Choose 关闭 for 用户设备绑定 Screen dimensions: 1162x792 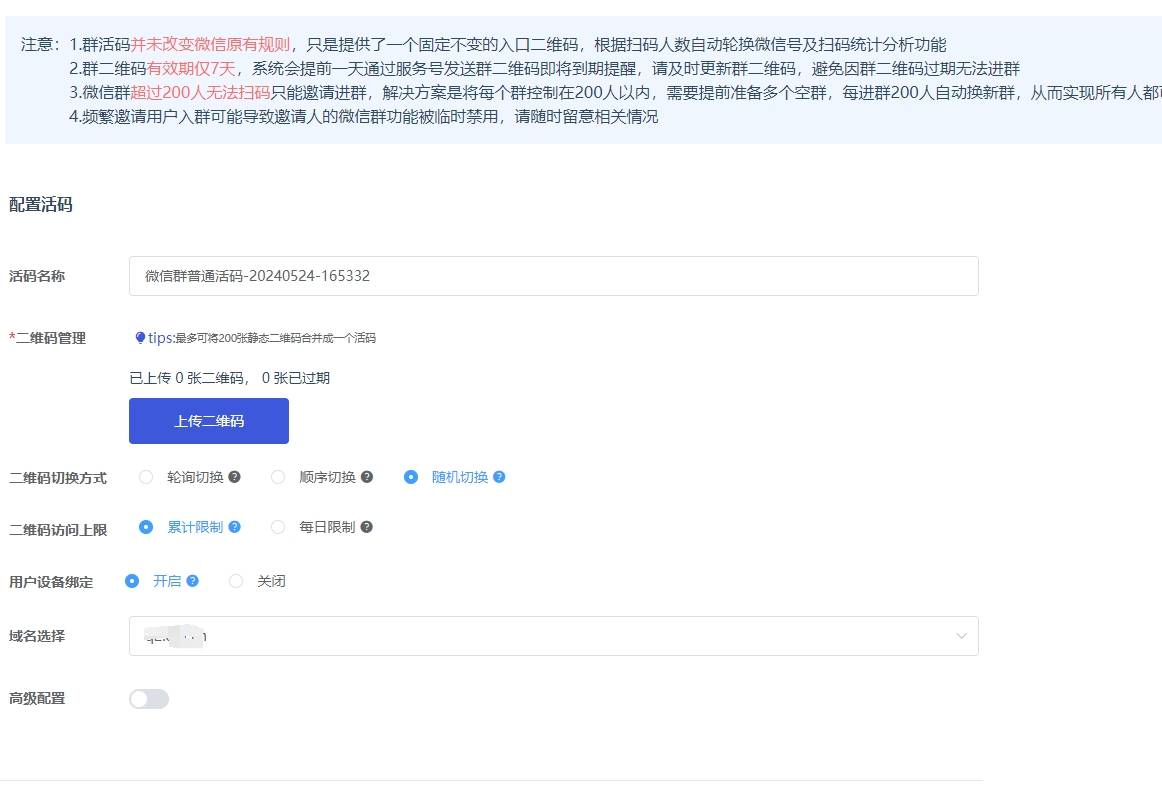[x=236, y=581]
